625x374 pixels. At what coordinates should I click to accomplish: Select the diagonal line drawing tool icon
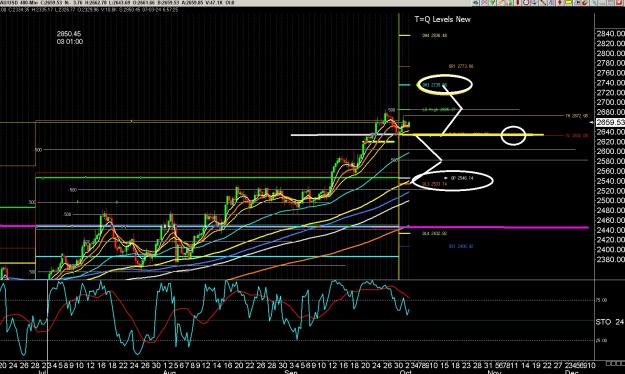[x=543, y=2]
